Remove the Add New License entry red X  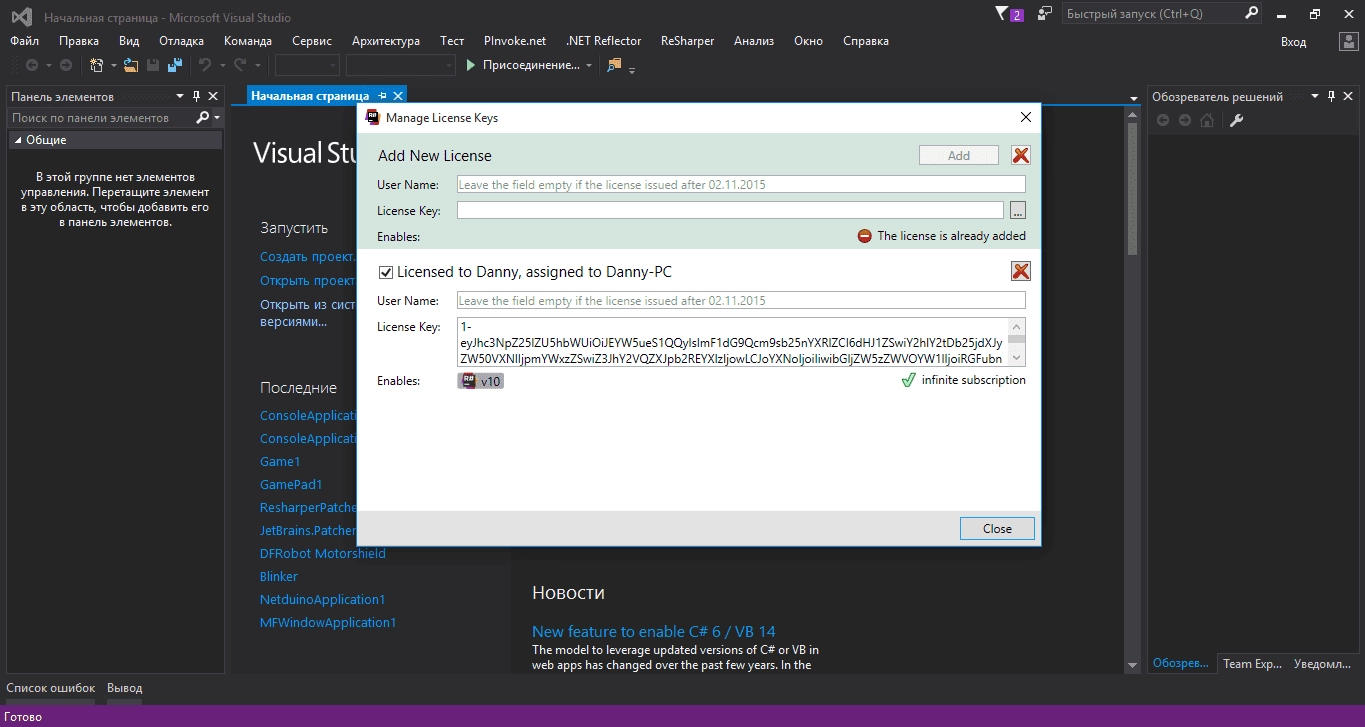point(1020,155)
